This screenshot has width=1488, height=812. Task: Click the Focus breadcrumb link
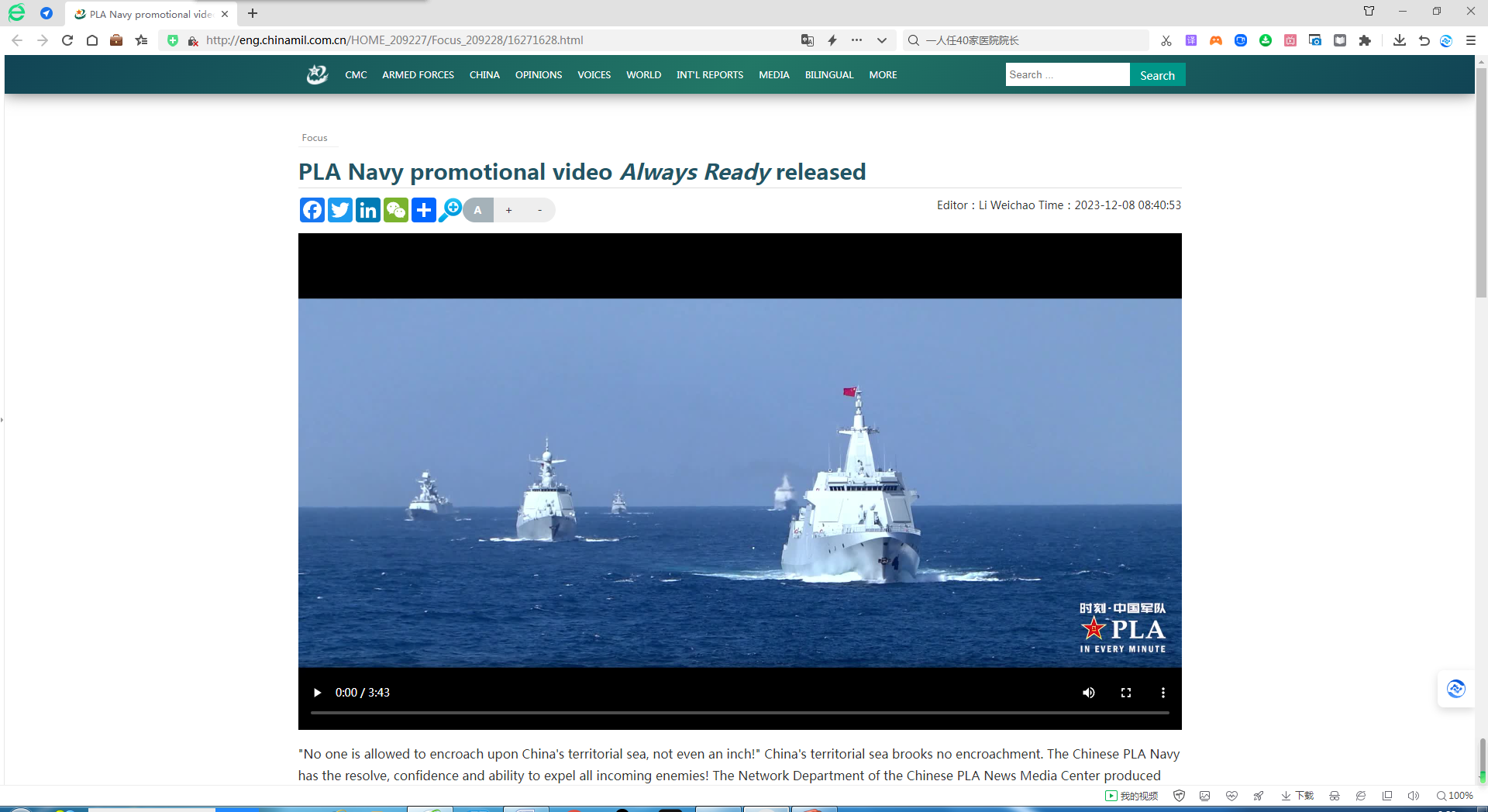tap(315, 138)
